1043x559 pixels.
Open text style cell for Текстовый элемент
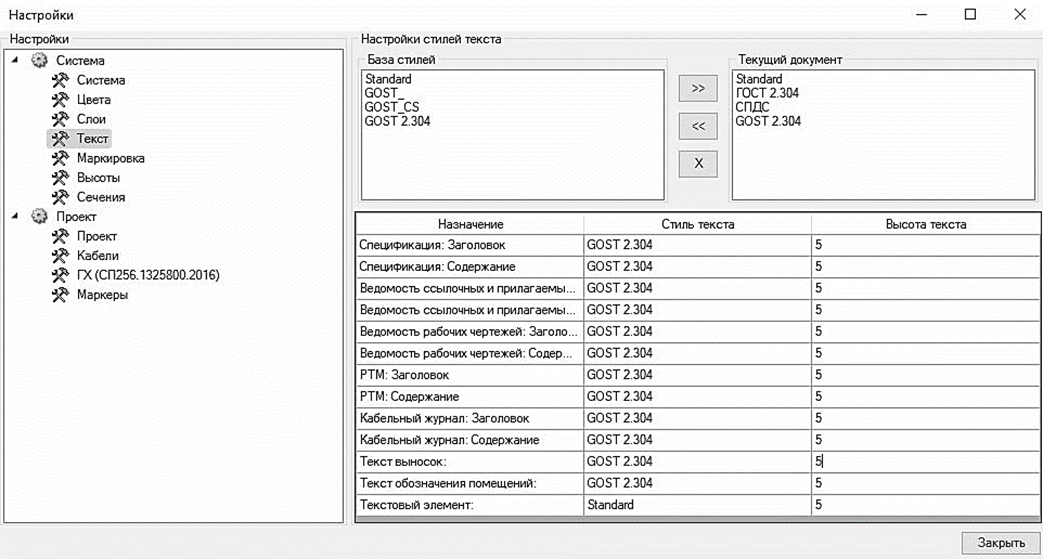click(696, 505)
